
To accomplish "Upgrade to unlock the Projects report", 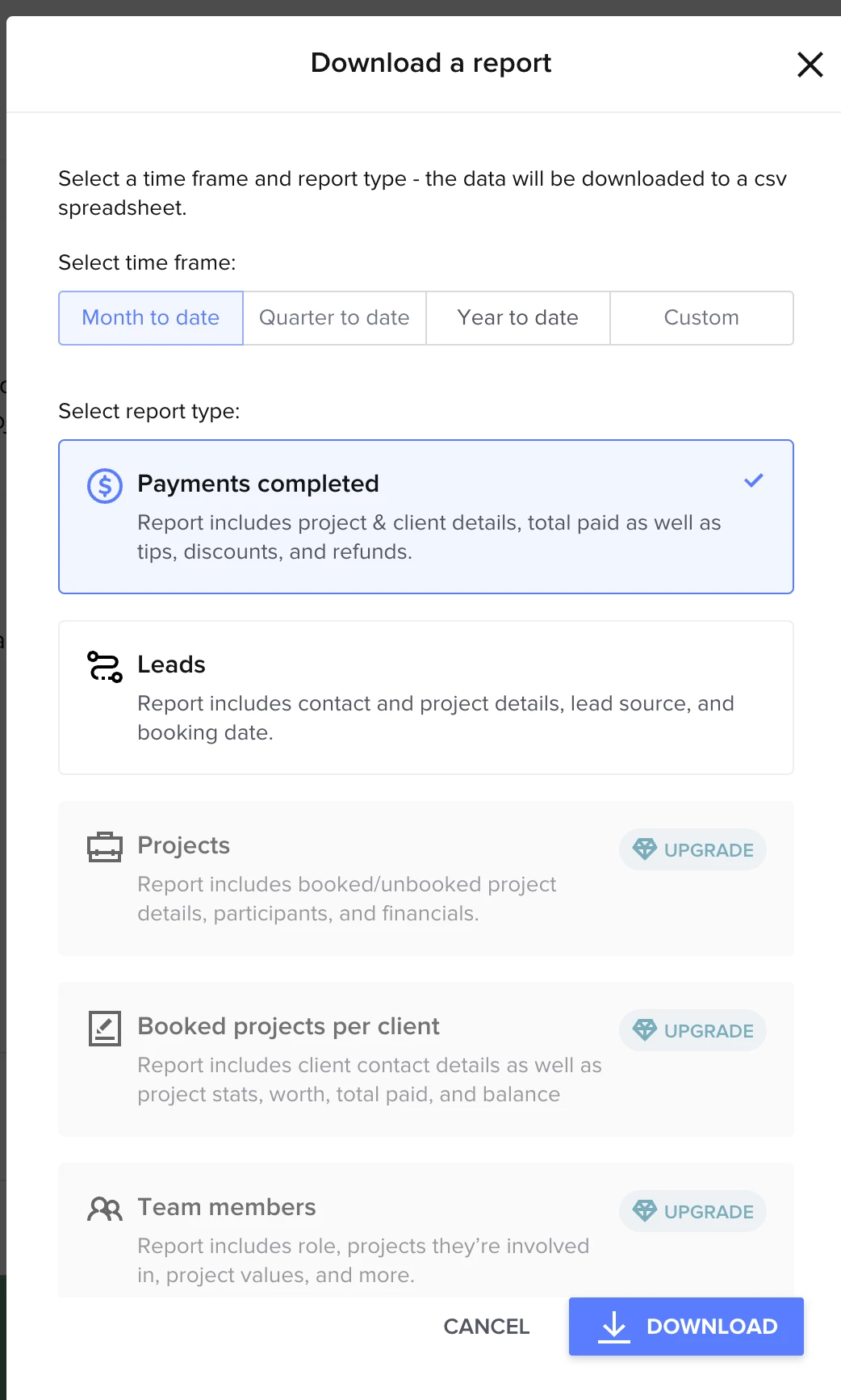I will point(692,849).
